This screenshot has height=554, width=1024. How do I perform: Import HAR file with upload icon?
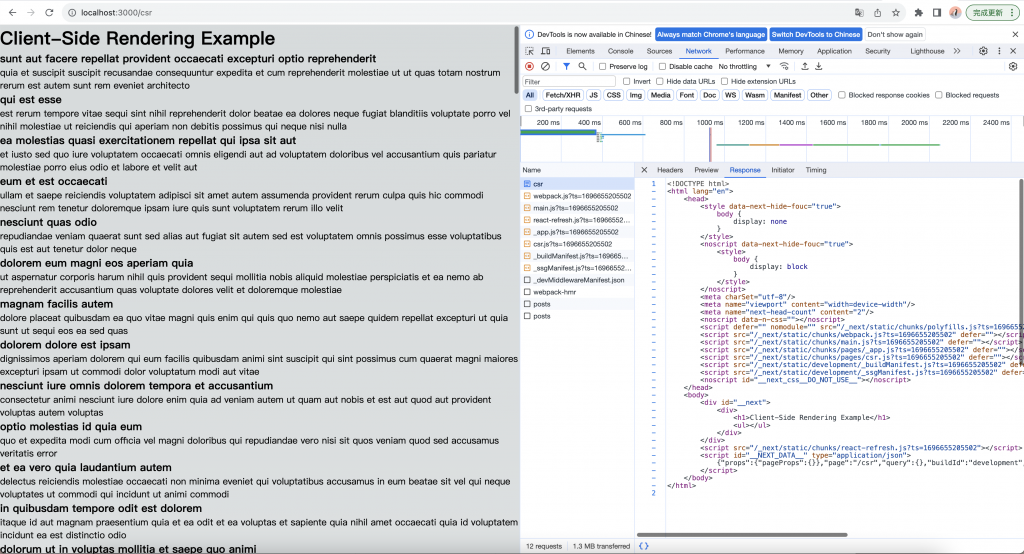pyautogui.click(x=805, y=66)
